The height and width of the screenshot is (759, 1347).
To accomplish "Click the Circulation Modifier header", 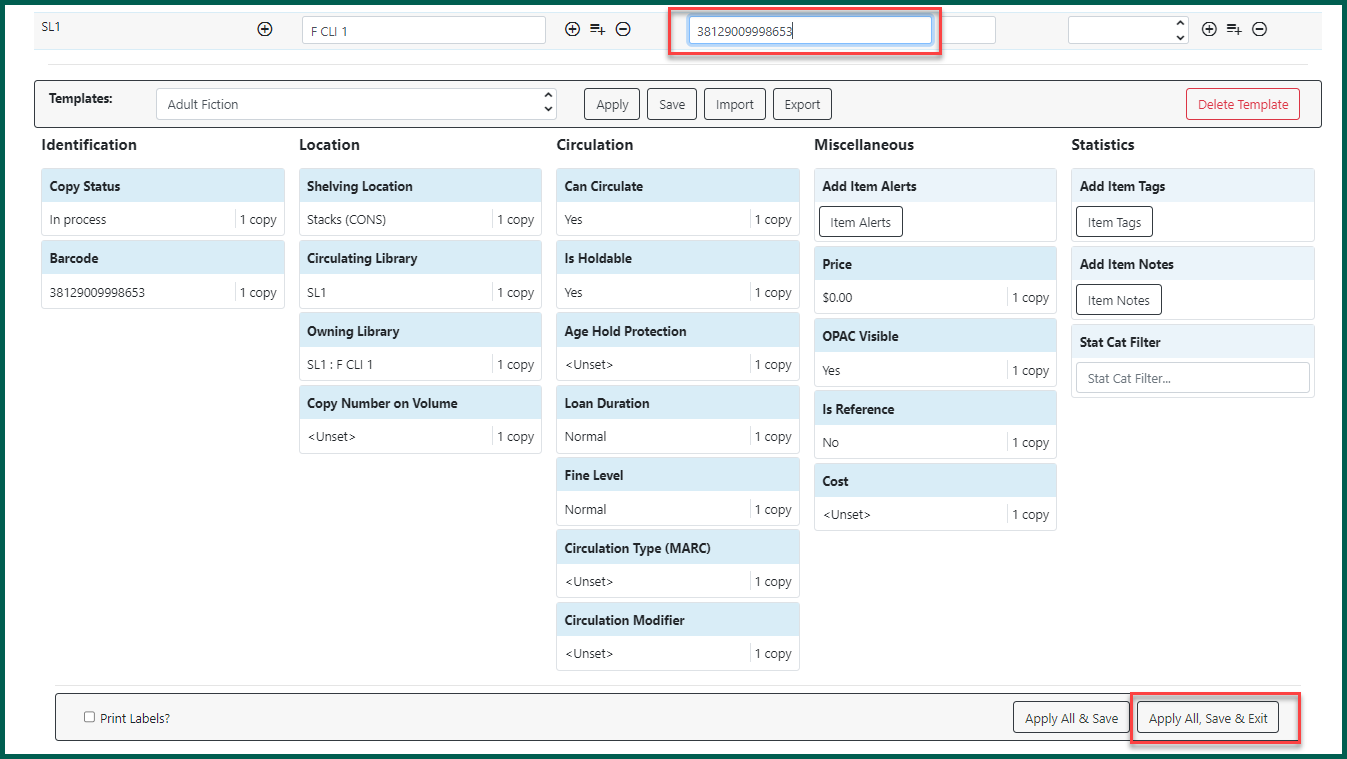I will [x=678, y=620].
